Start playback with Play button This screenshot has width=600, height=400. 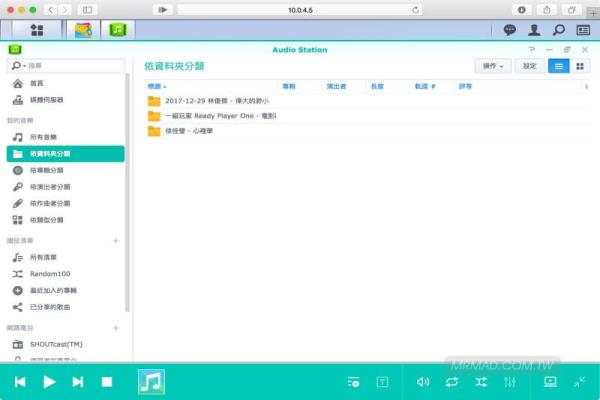point(49,382)
